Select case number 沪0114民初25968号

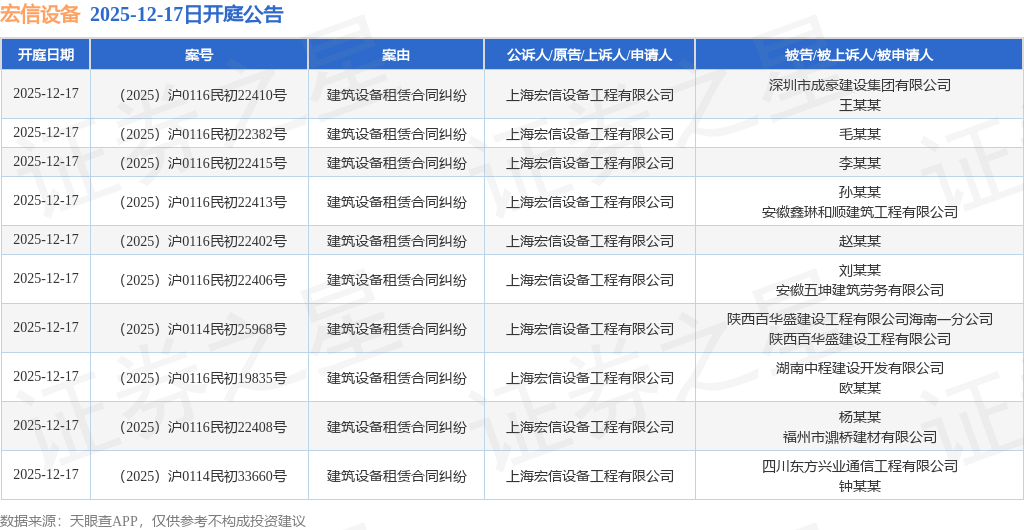click(227, 329)
